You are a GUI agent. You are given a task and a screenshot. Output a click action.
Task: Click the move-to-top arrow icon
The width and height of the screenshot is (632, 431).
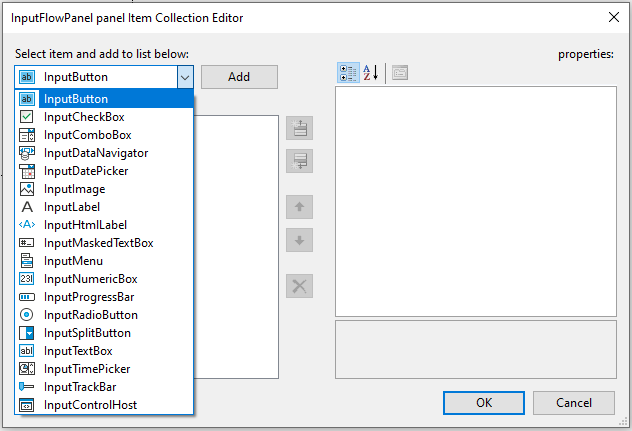[x=300, y=128]
